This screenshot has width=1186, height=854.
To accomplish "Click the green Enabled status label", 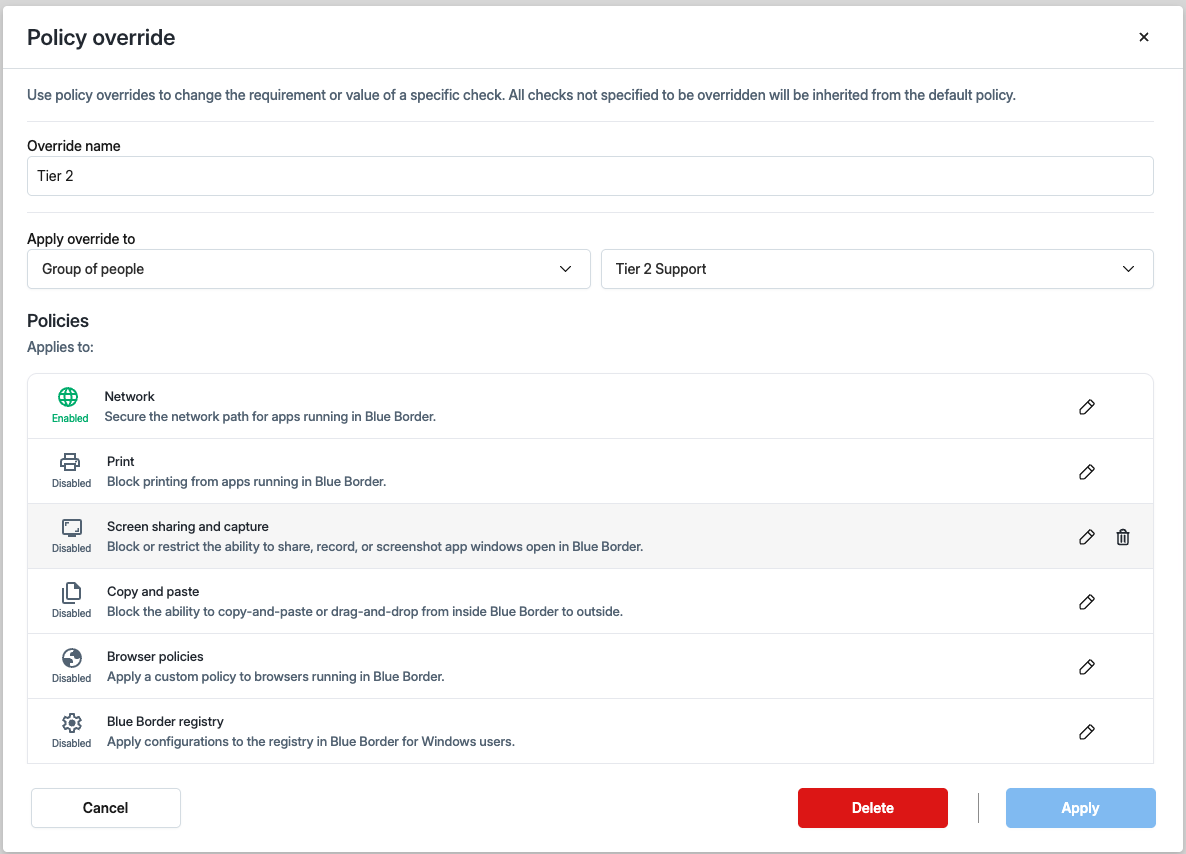I will [x=70, y=418].
